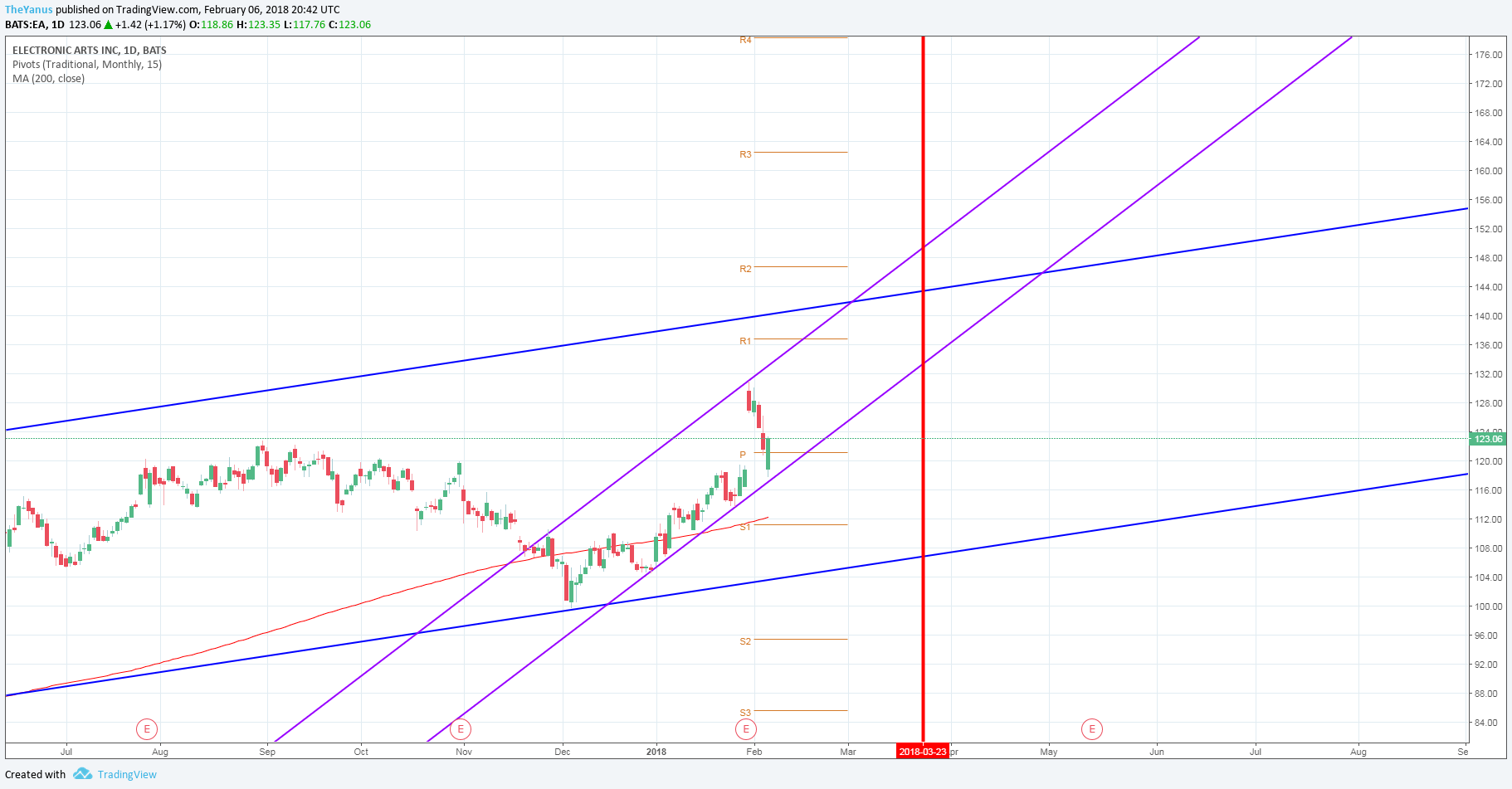Open the TradingView logo link
This screenshot has width=1512, height=789.
click(x=82, y=774)
